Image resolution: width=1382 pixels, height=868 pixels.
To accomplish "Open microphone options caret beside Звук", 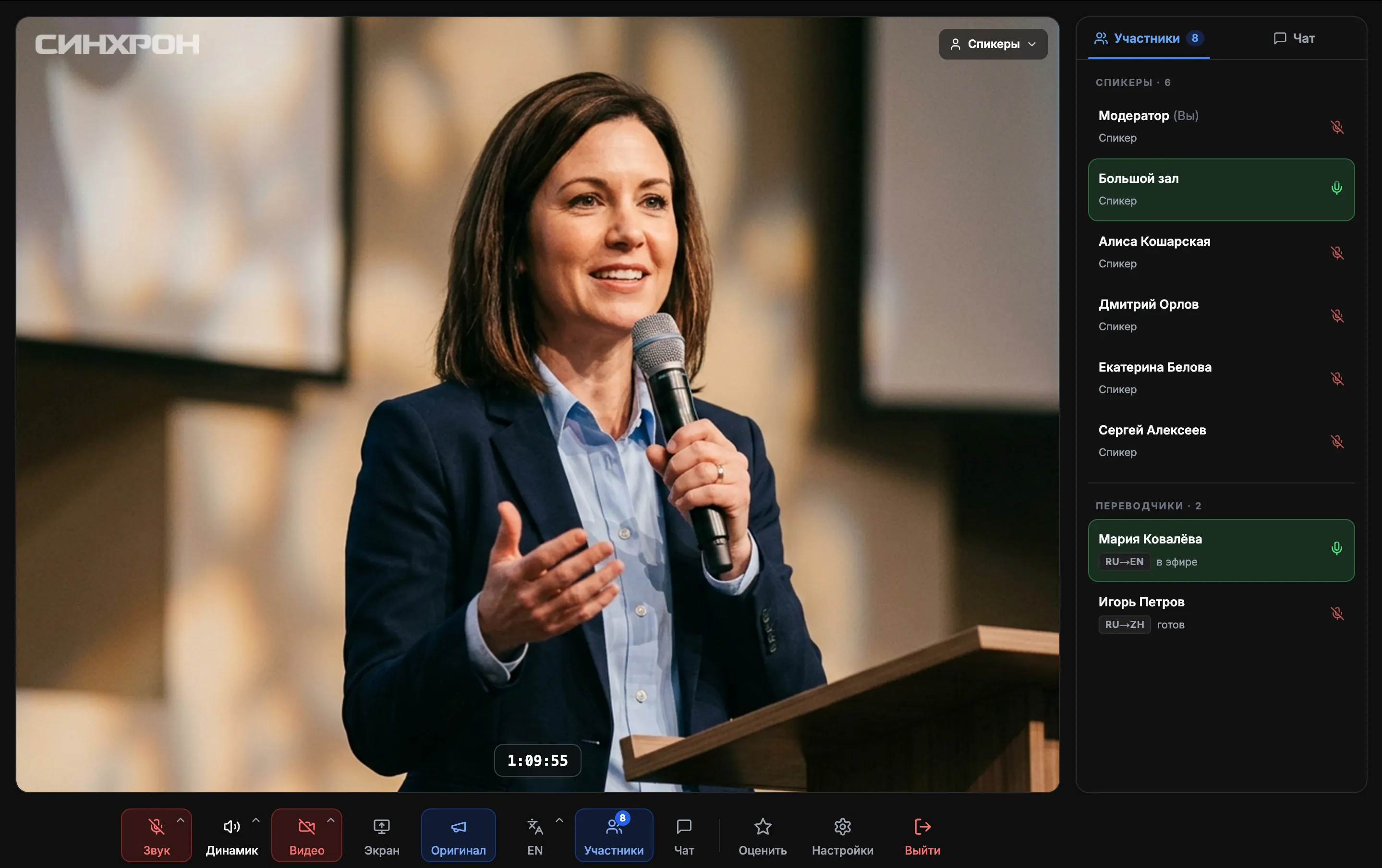I will [180, 821].
